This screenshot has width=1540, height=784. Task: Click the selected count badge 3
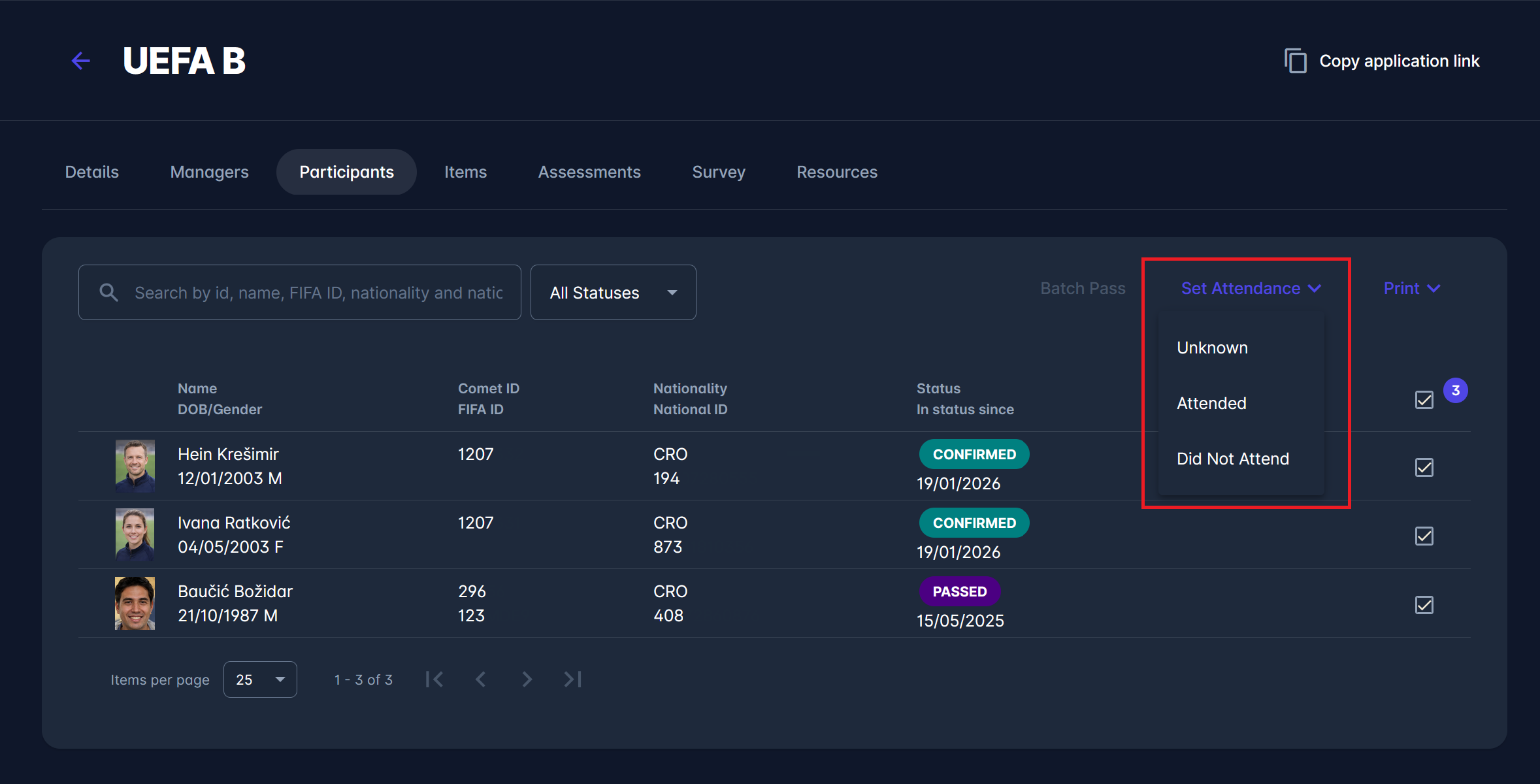[1455, 391]
